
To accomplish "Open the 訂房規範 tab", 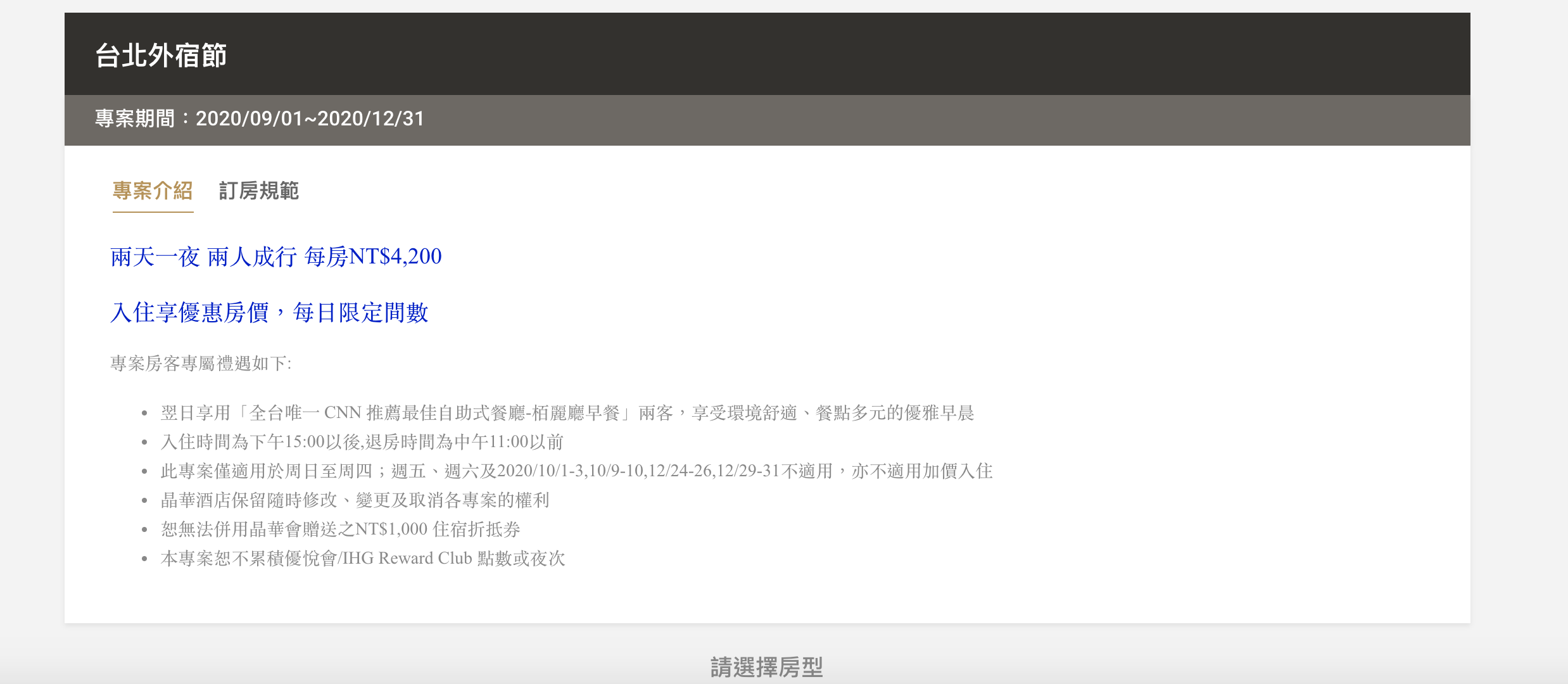I will click(258, 191).
